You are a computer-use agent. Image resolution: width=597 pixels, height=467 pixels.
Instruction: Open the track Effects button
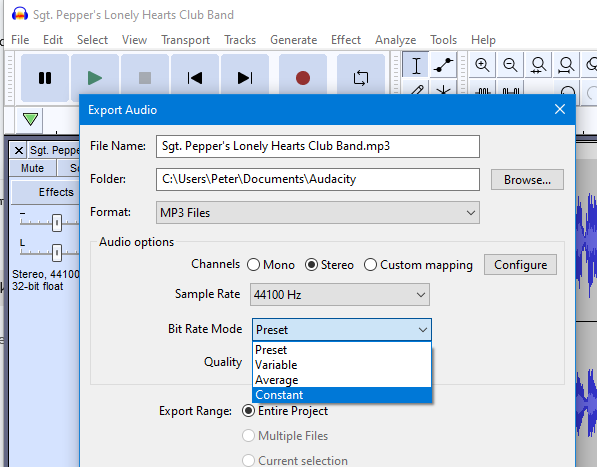[46, 192]
